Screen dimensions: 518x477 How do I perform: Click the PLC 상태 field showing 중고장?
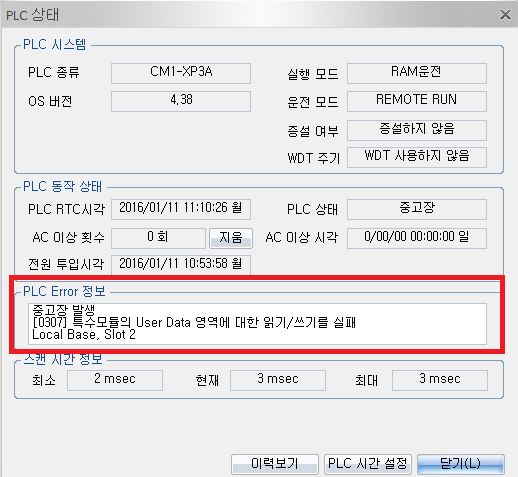417,209
